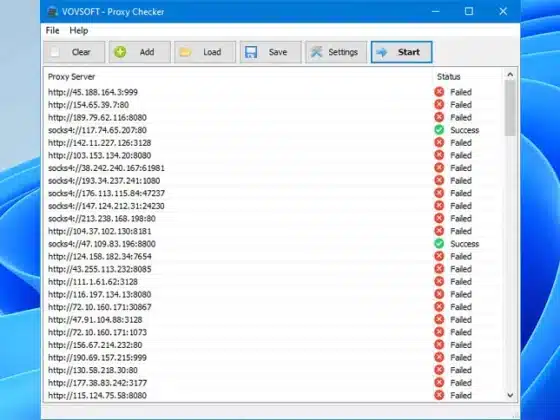Click failed icon for 213.238.168.198:80
The width and height of the screenshot is (560, 420).
(439, 218)
